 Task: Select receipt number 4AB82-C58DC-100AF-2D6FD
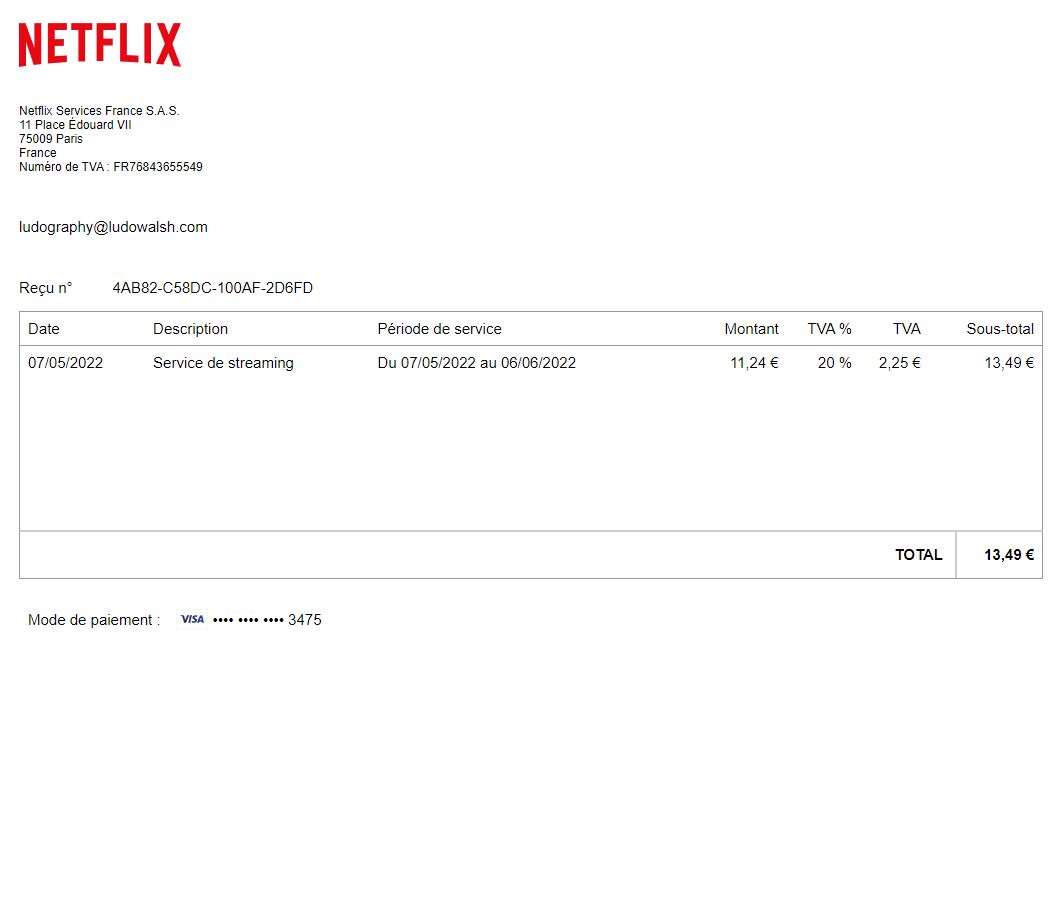pyautogui.click(x=212, y=288)
